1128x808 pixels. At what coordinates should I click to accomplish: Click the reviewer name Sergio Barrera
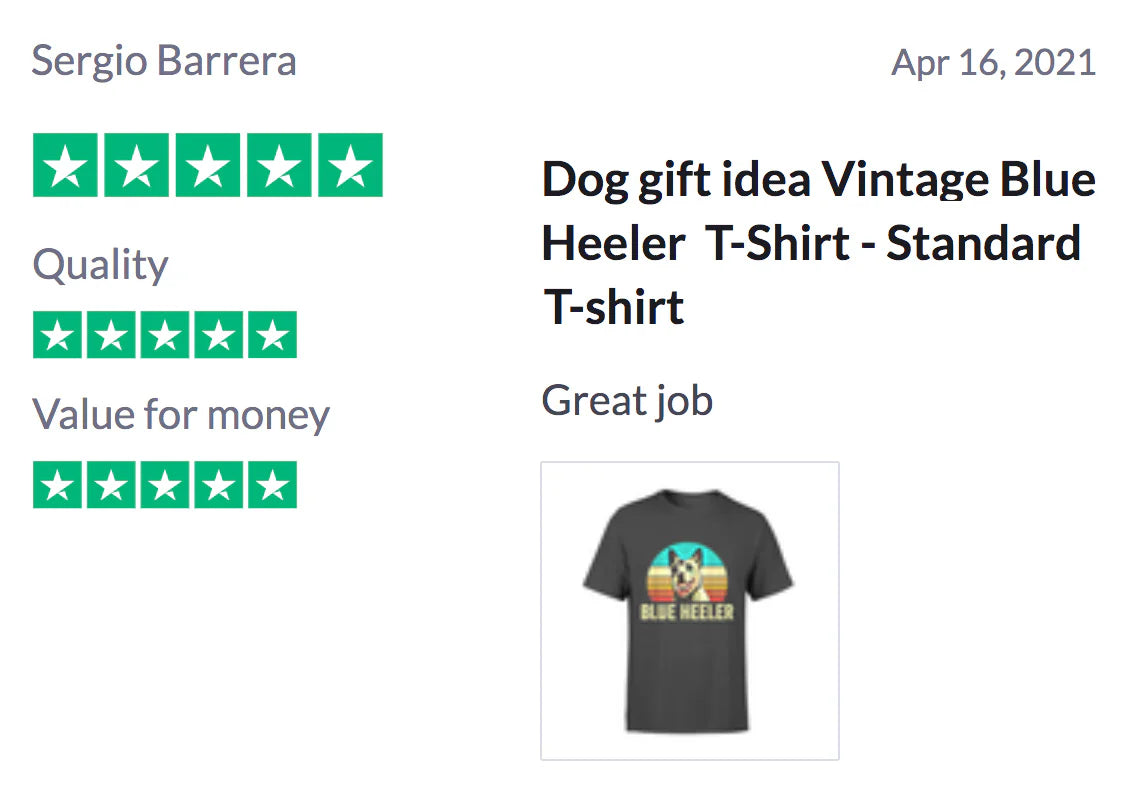click(164, 61)
